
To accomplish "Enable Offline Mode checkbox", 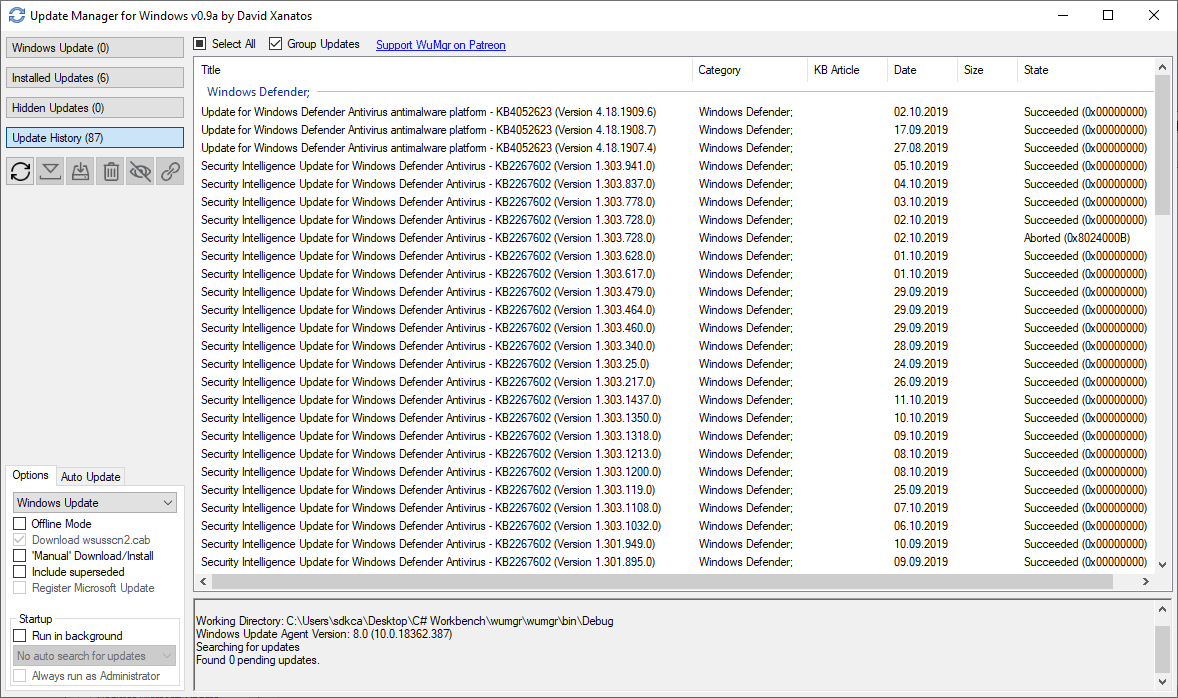I will coord(20,524).
